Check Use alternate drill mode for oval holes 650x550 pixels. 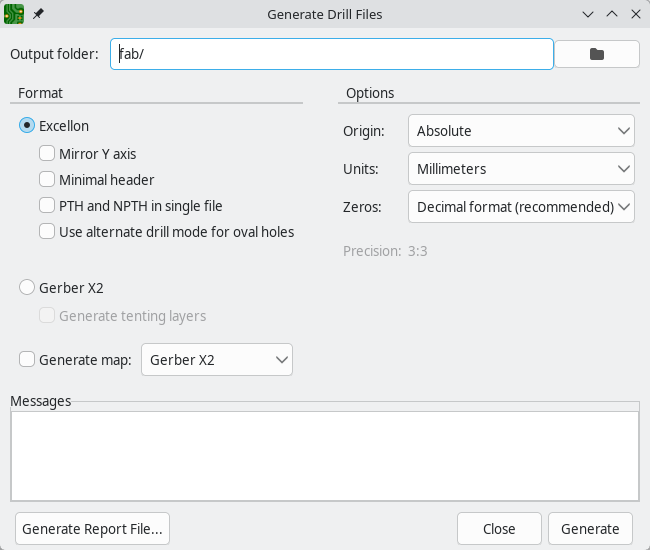click(47, 232)
